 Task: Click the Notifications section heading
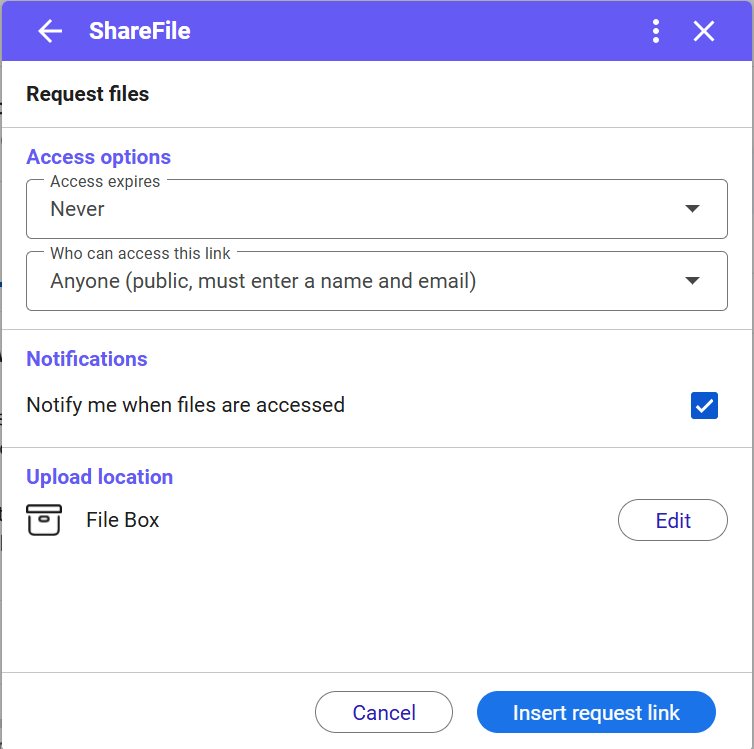point(87,359)
